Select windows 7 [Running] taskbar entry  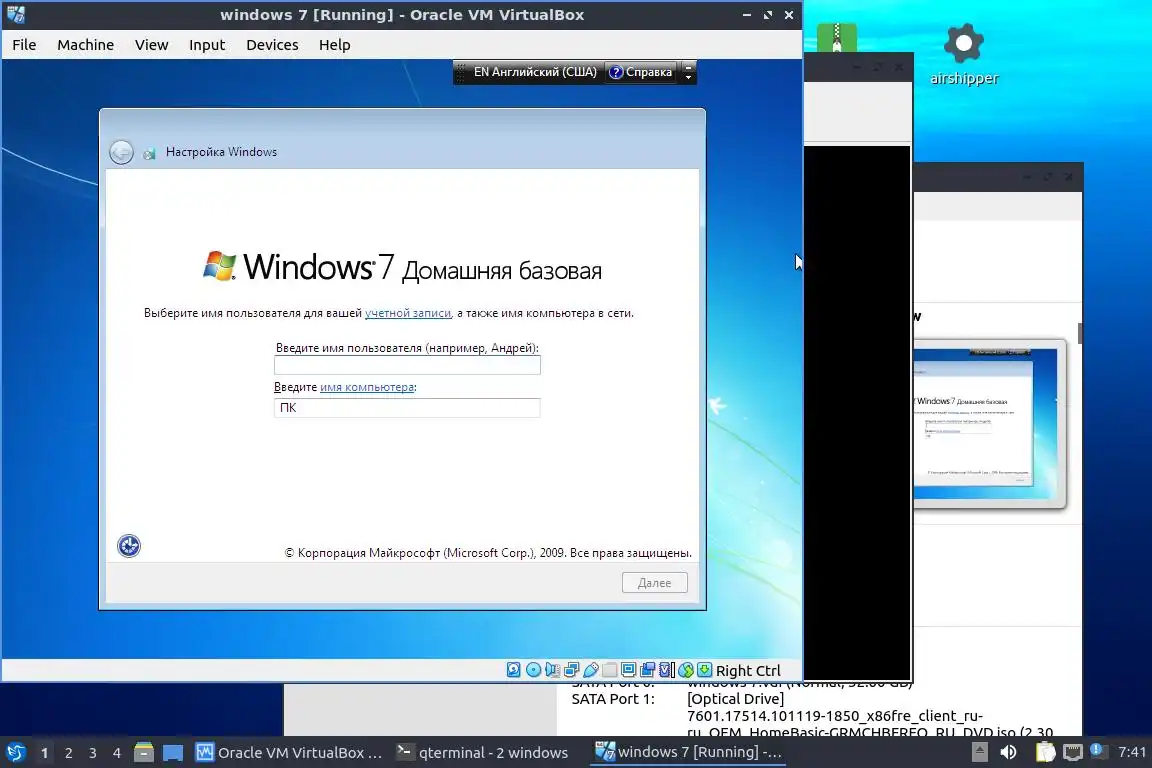688,752
